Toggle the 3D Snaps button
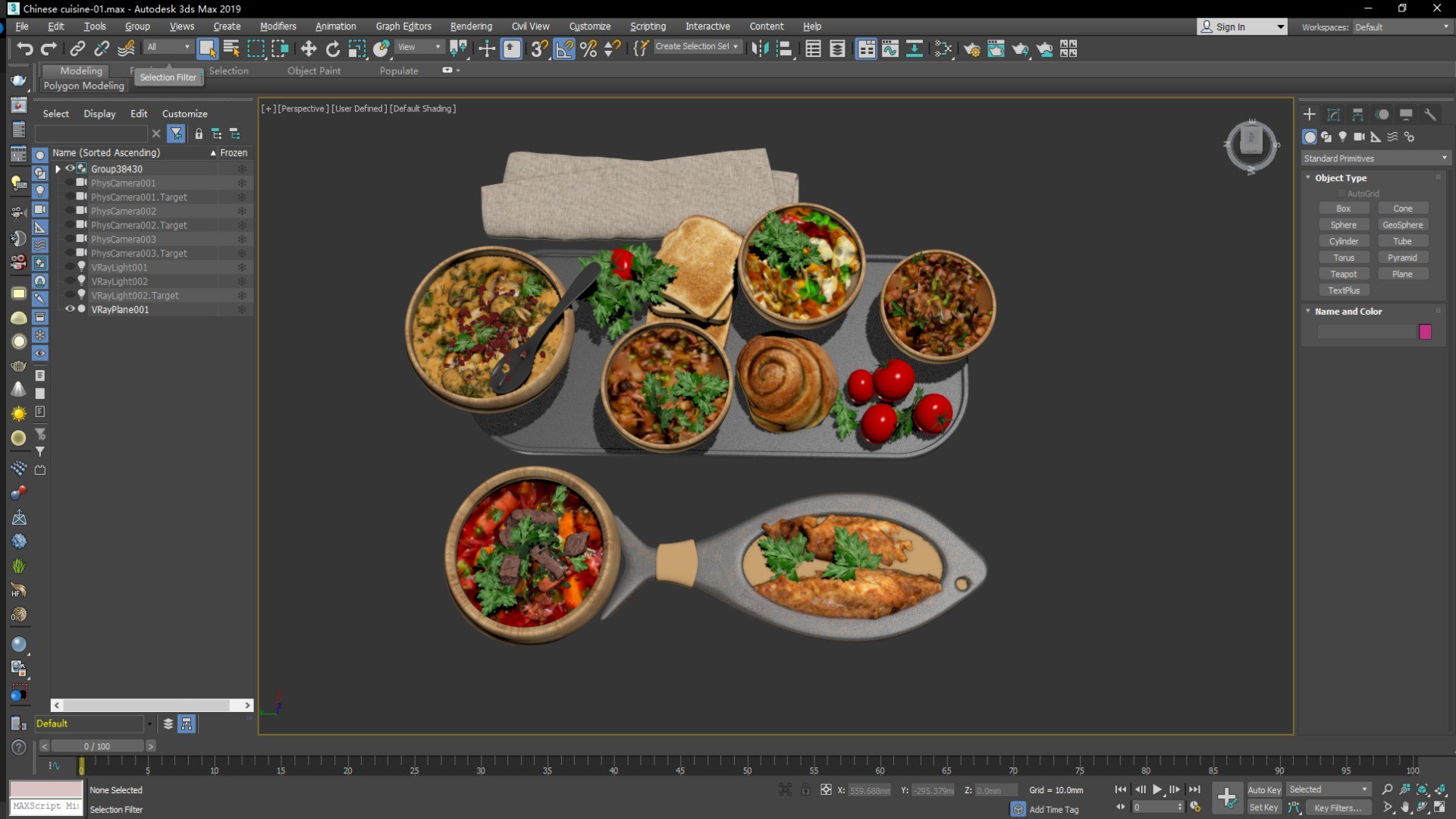 (539, 49)
